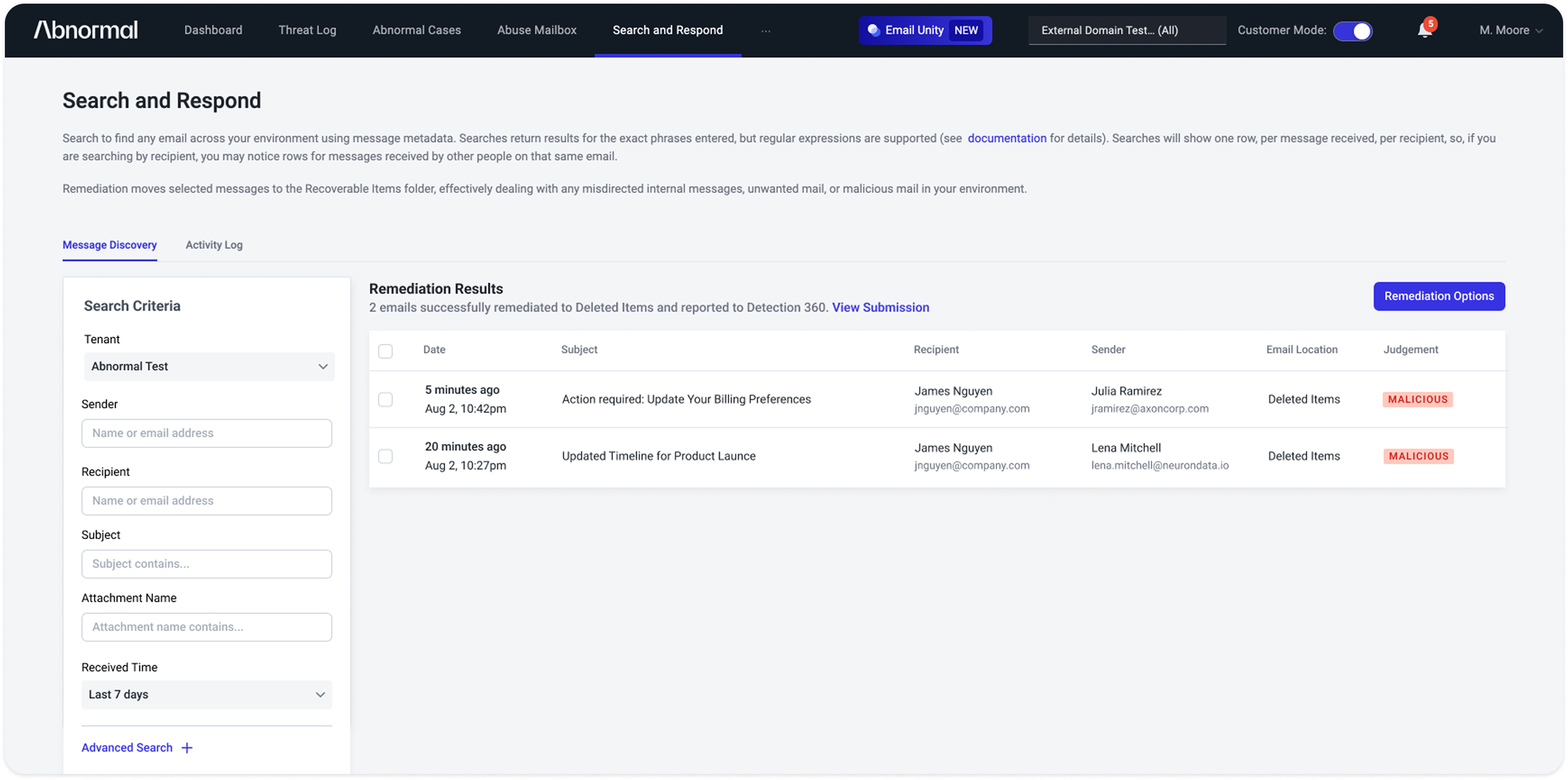Image resolution: width=1568 pixels, height=780 pixels.
Task: Focus the Recipient name or email field
Action: [x=206, y=501]
